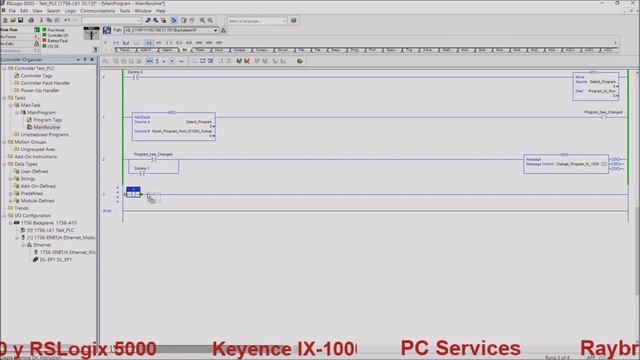
Task: Click the New file toolbar icon
Action: pyautogui.click(x=5, y=20)
